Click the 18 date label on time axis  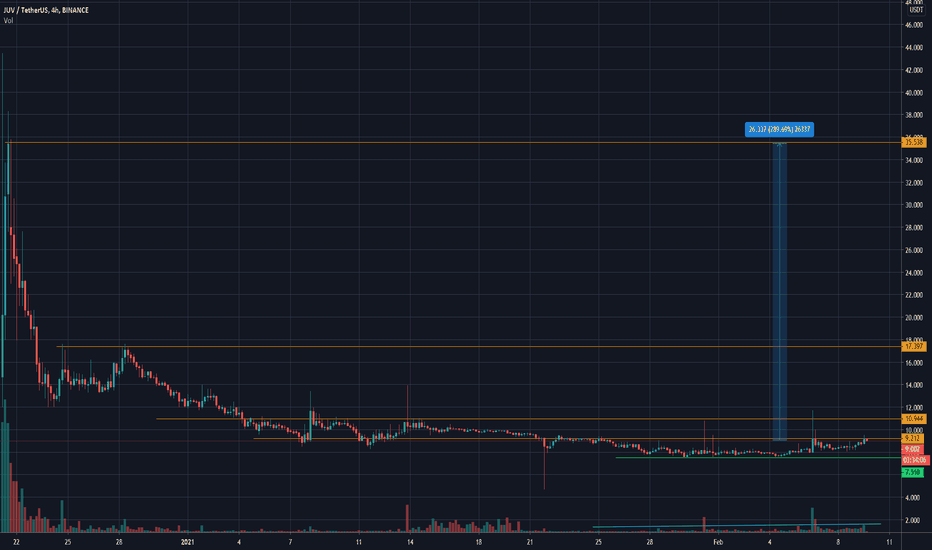tap(478, 542)
